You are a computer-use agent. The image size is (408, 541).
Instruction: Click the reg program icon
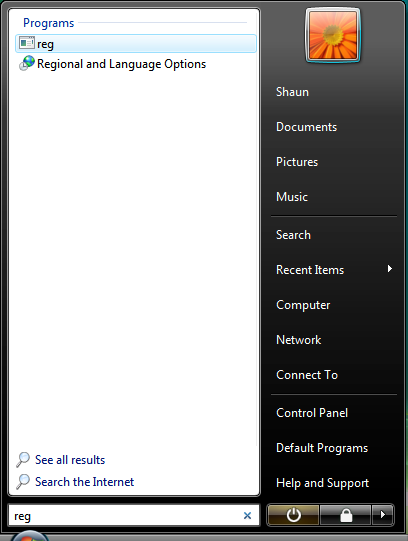point(27,43)
